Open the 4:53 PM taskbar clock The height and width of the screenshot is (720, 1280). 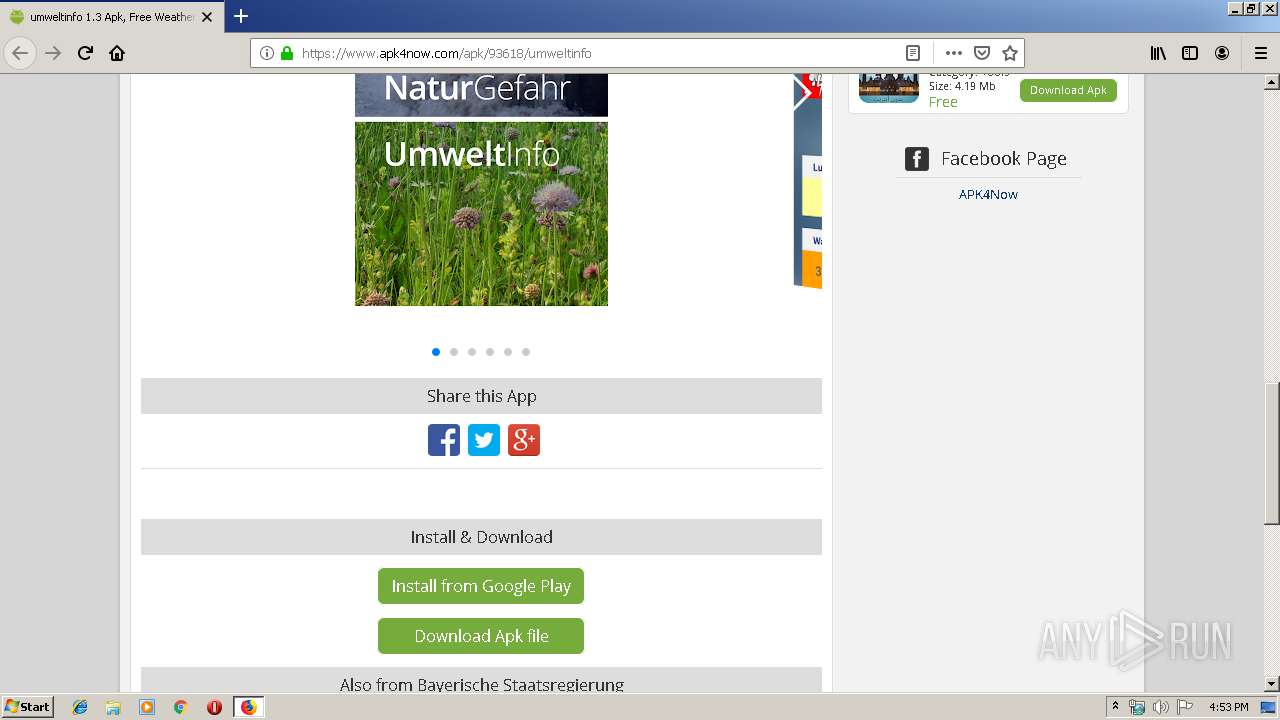pyautogui.click(x=1229, y=707)
